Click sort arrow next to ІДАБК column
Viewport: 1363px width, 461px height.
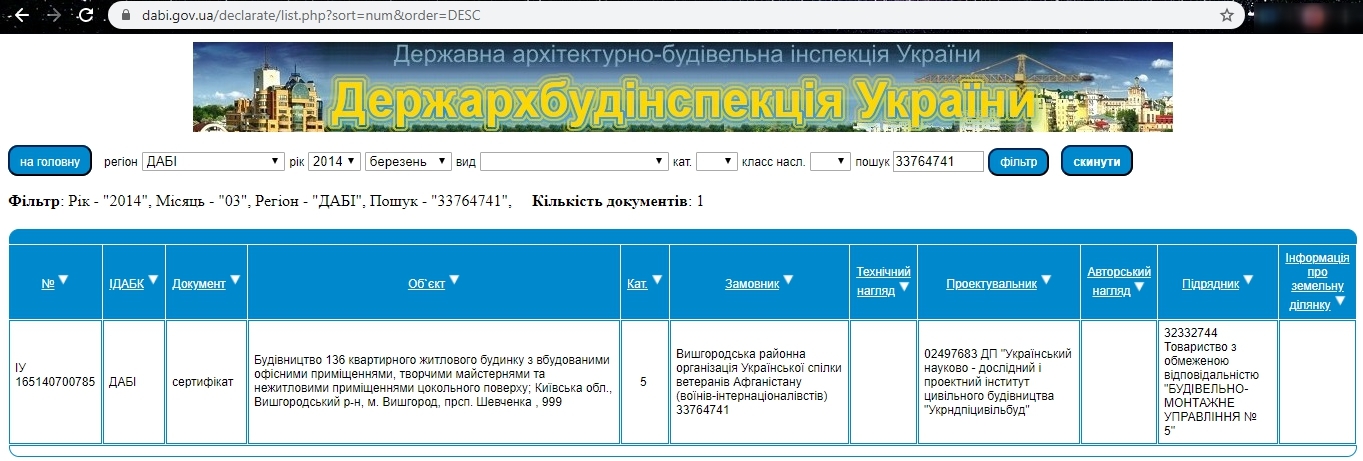[153, 280]
